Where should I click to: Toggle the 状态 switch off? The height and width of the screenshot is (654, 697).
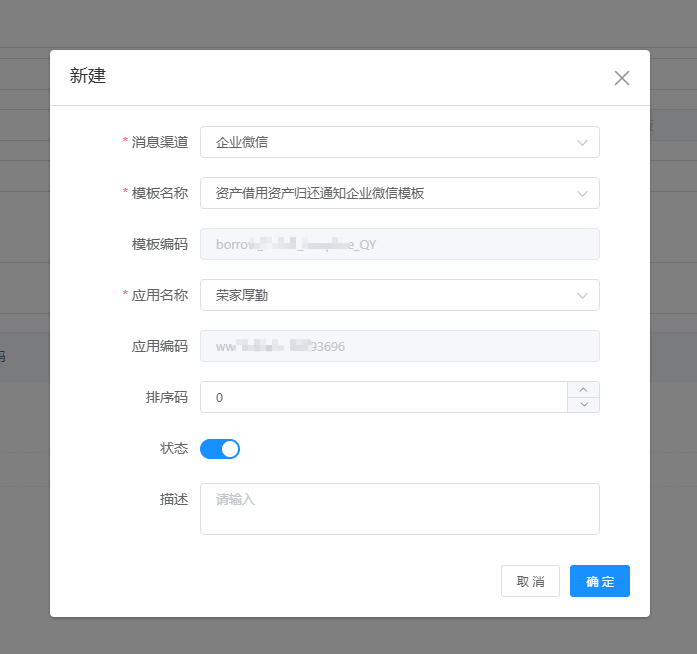coord(220,449)
